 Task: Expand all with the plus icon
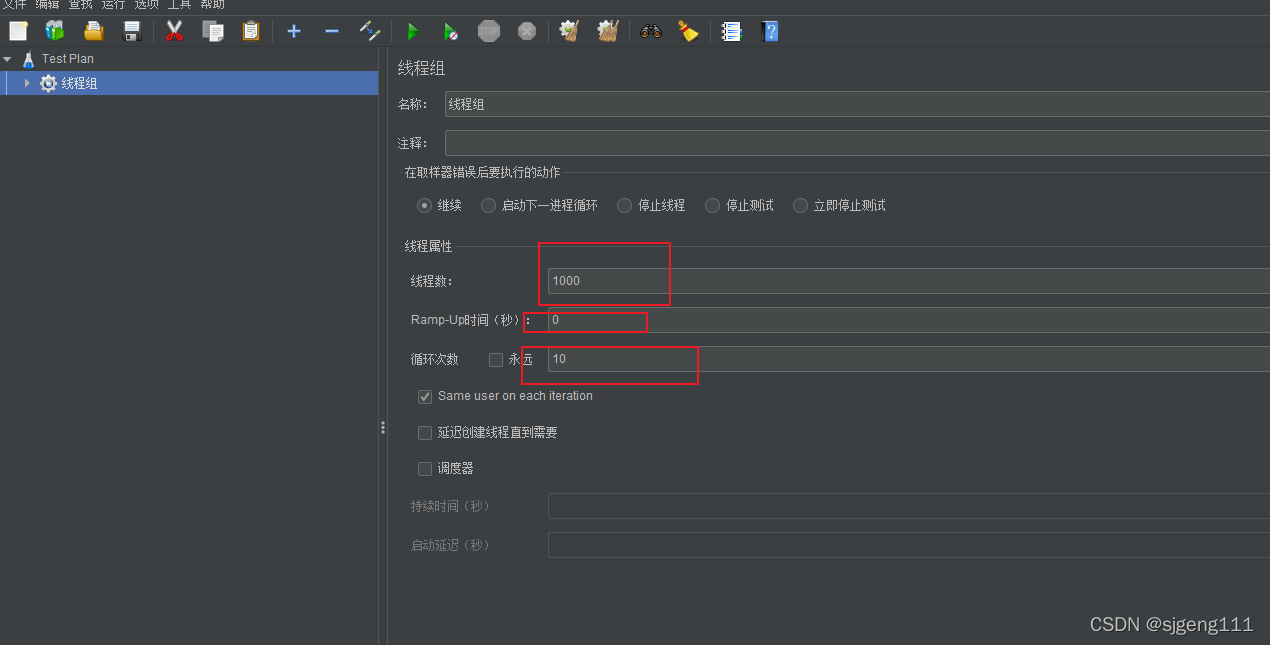(294, 31)
